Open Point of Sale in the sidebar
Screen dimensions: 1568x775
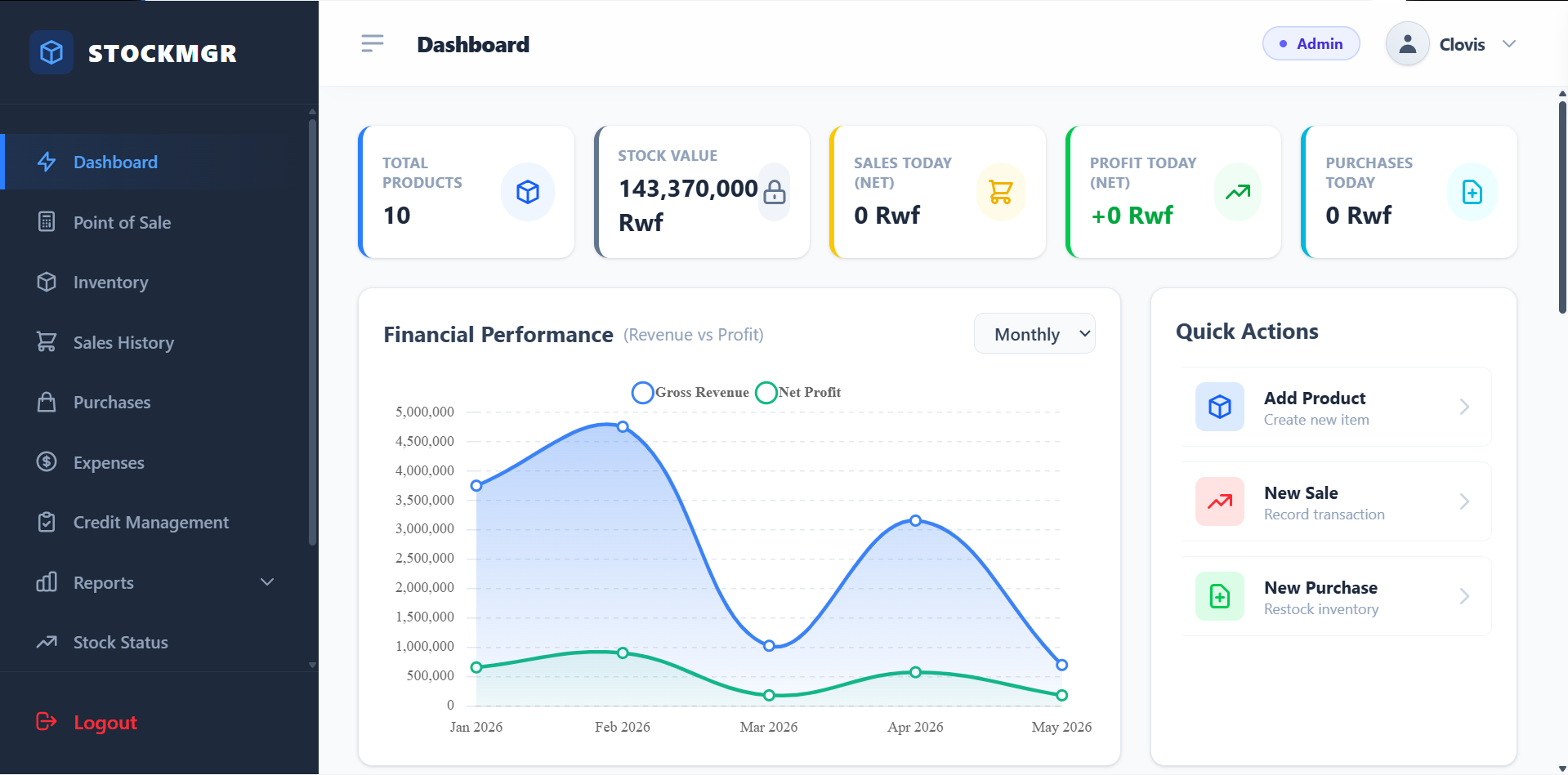click(155, 222)
